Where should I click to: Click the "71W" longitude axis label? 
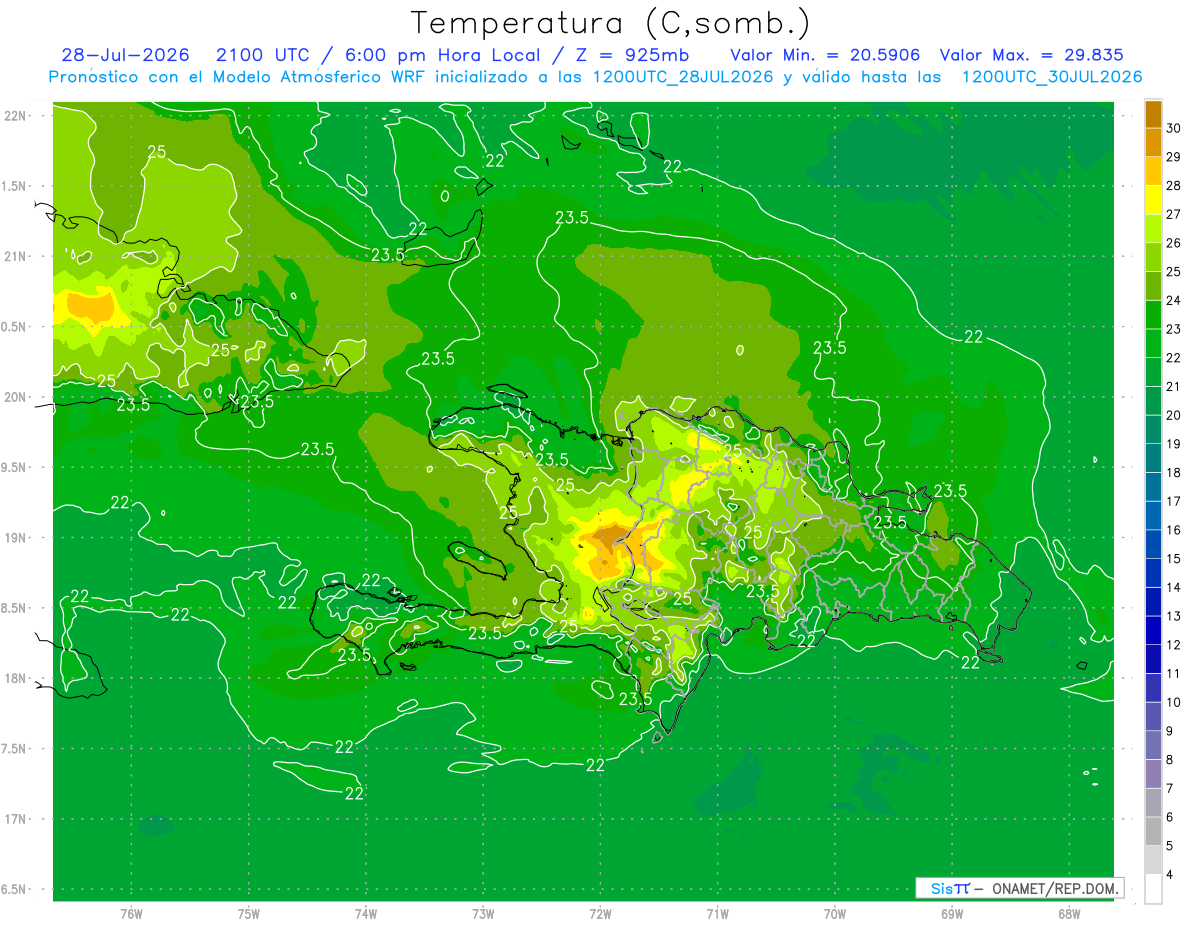point(717,913)
